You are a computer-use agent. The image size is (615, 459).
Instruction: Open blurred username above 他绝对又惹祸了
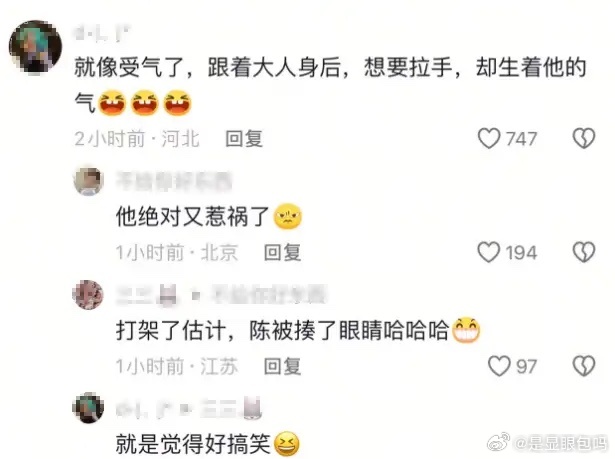[x=174, y=181]
